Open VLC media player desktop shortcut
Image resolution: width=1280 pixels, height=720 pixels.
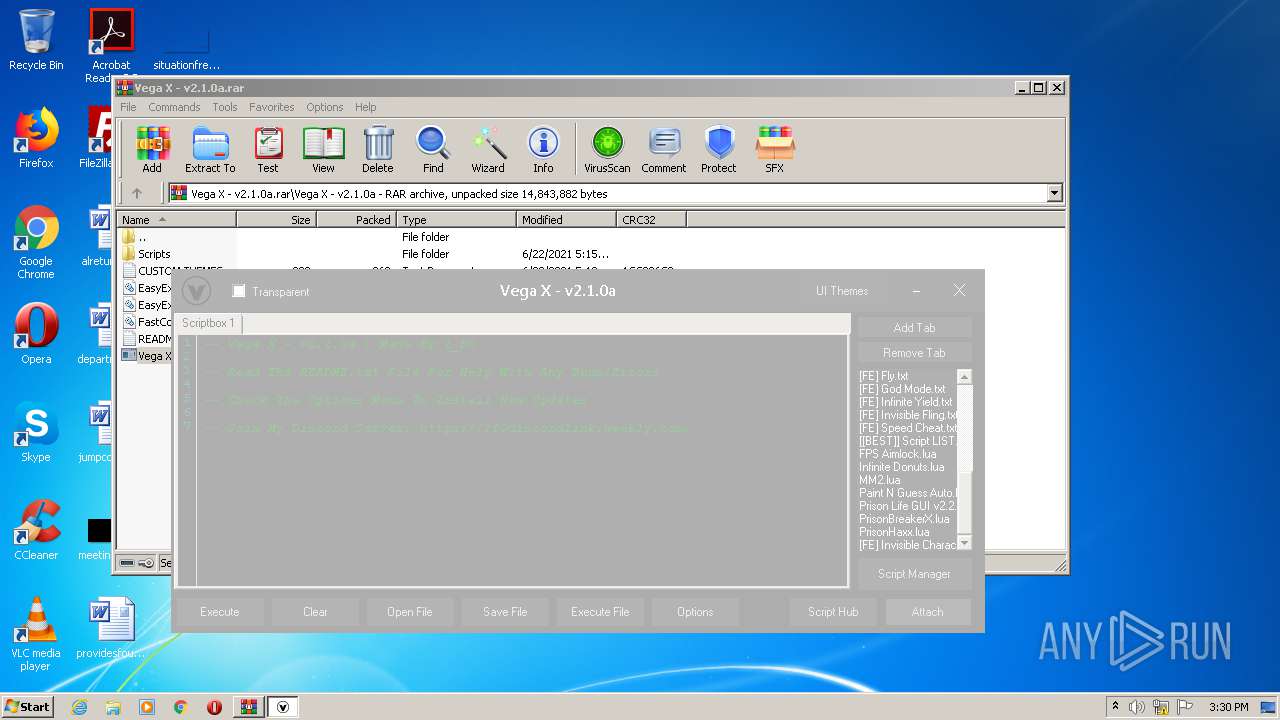click(x=36, y=635)
